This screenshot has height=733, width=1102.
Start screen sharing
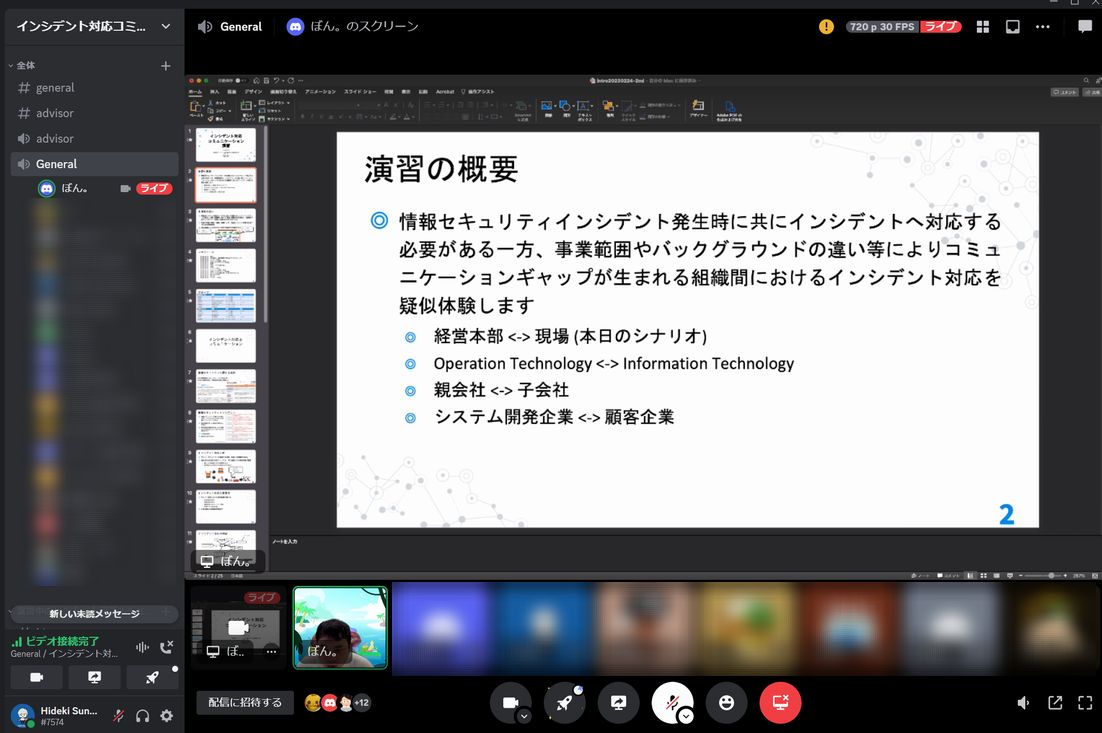[618, 702]
